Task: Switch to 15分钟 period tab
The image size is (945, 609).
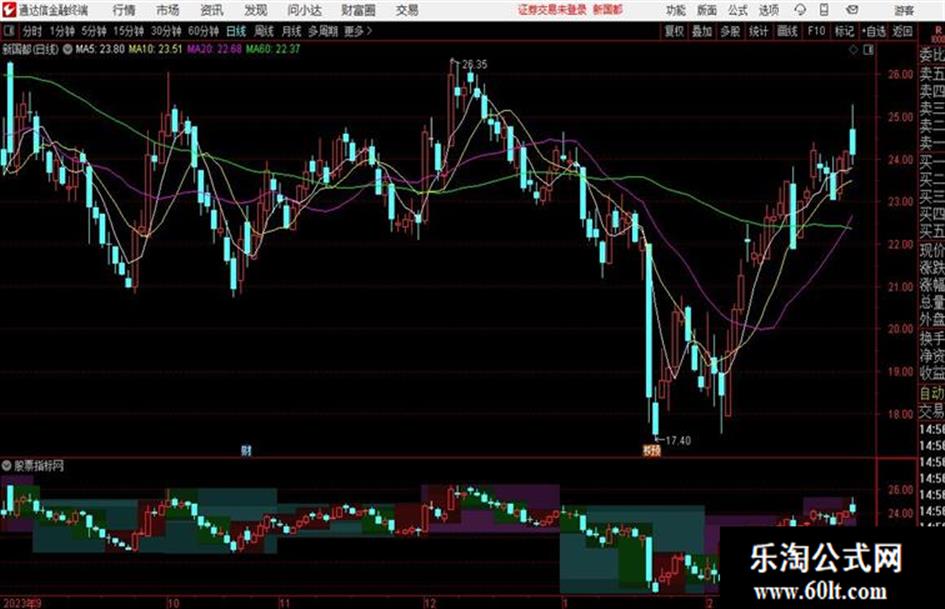Action: (x=128, y=31)
